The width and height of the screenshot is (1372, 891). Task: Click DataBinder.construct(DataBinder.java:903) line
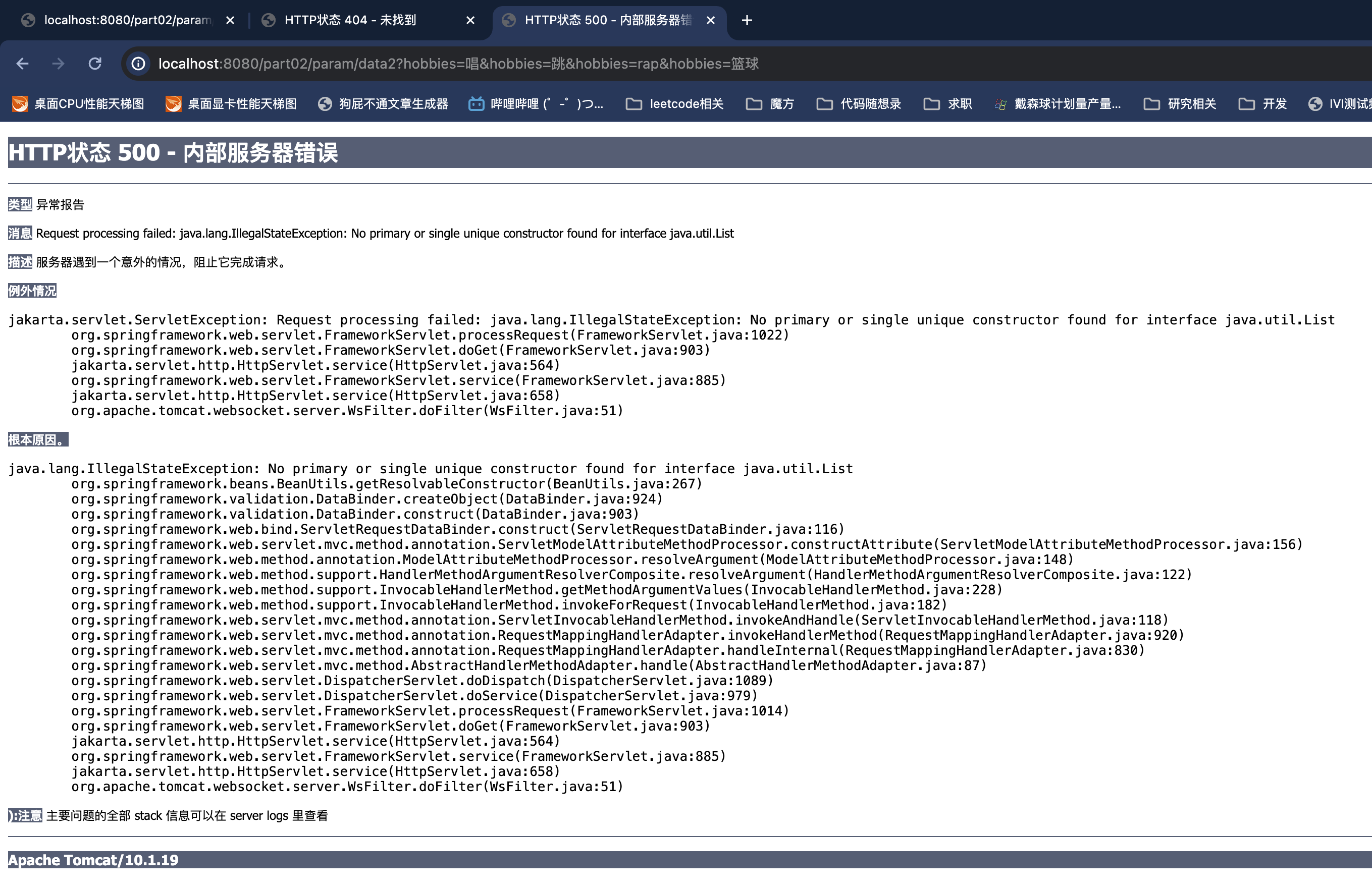[355, 514]
